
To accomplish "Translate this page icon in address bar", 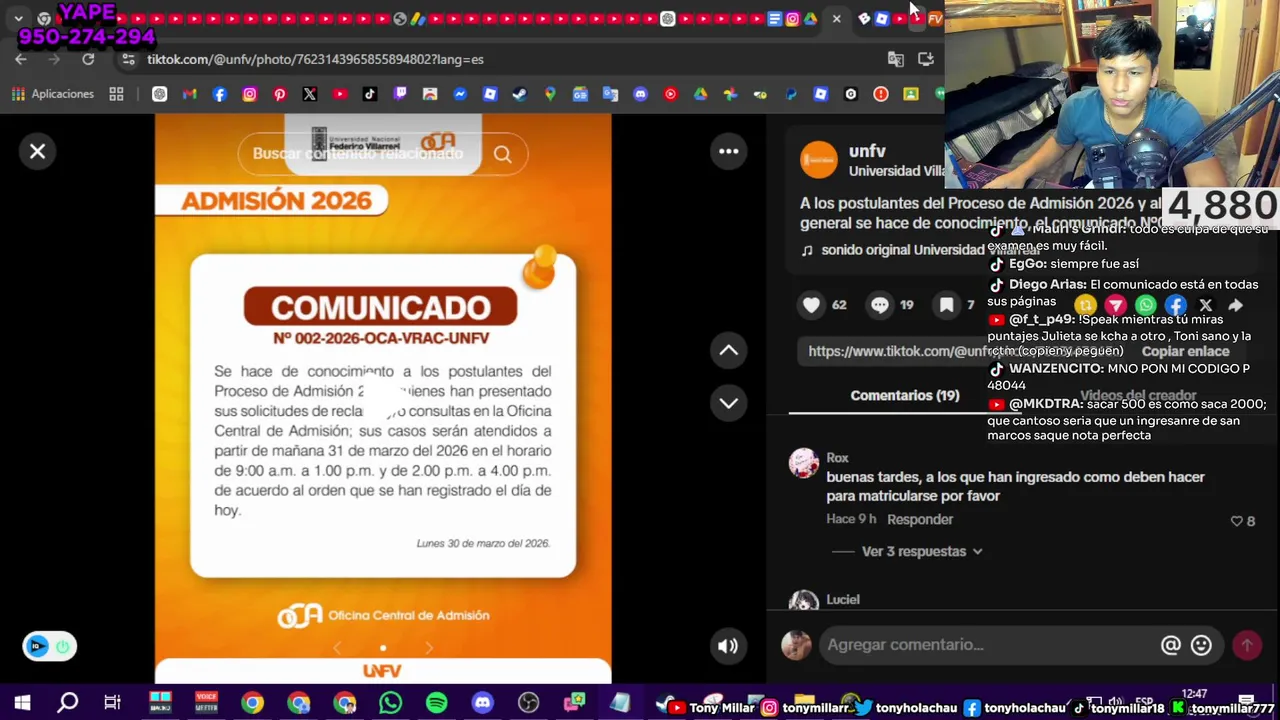I will pos(896,59).
